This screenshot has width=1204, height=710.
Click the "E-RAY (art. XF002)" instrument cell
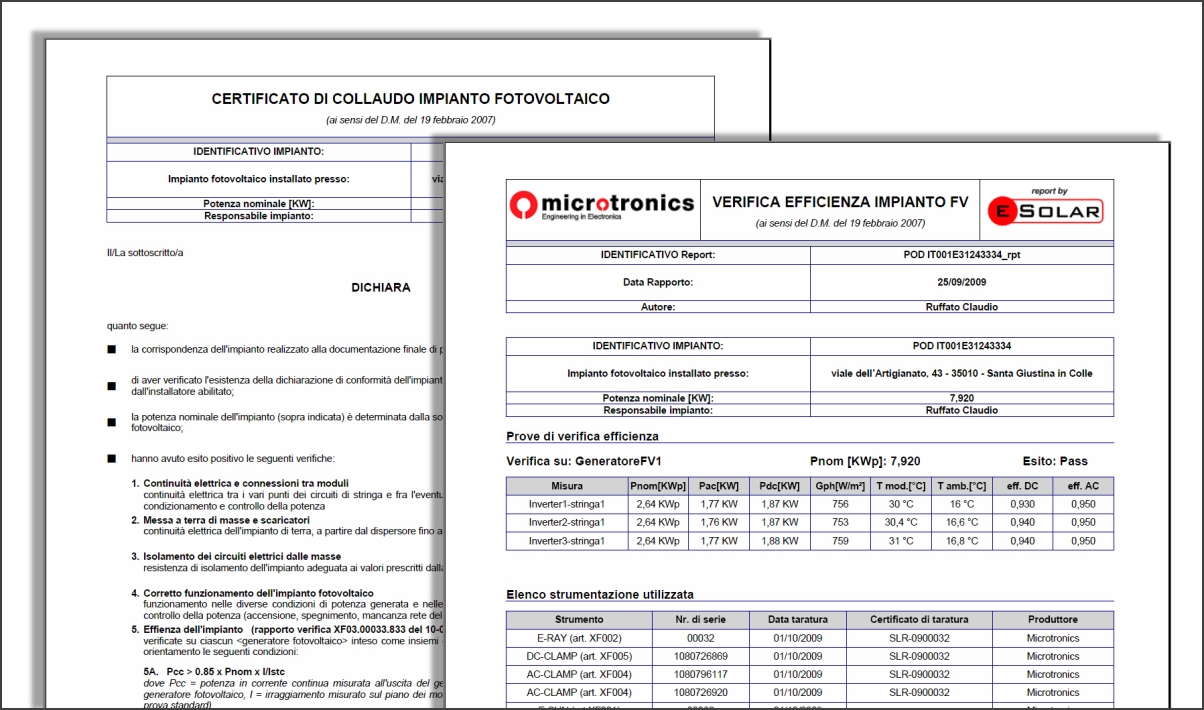579,638
